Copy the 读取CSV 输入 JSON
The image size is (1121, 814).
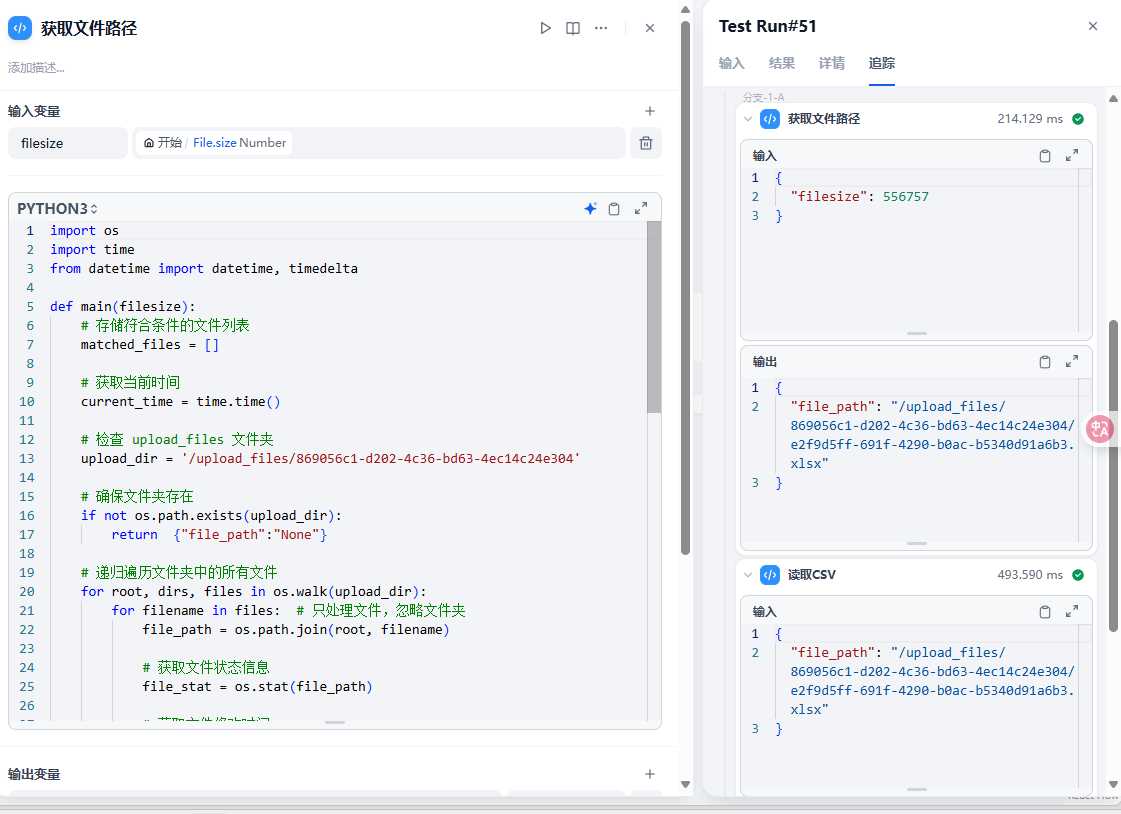point(1045,612)
